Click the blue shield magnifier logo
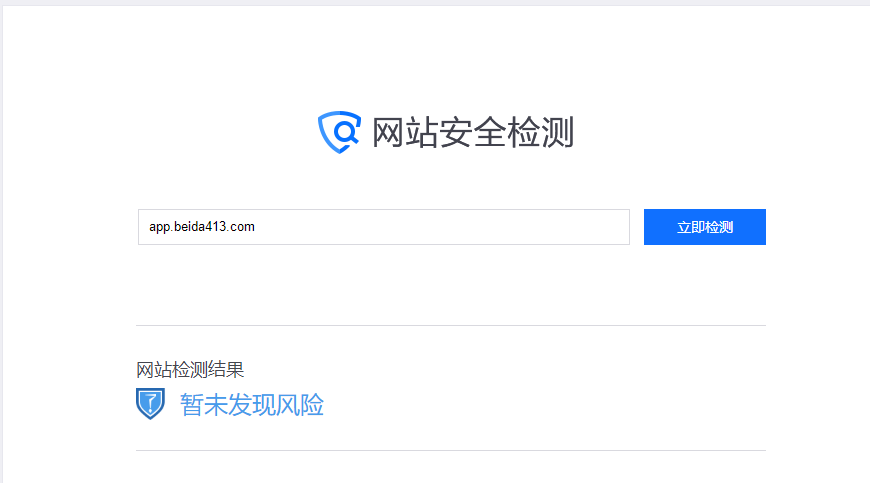Image resolution: width=870 pixels, height=483 pixels. click(339, 132)
